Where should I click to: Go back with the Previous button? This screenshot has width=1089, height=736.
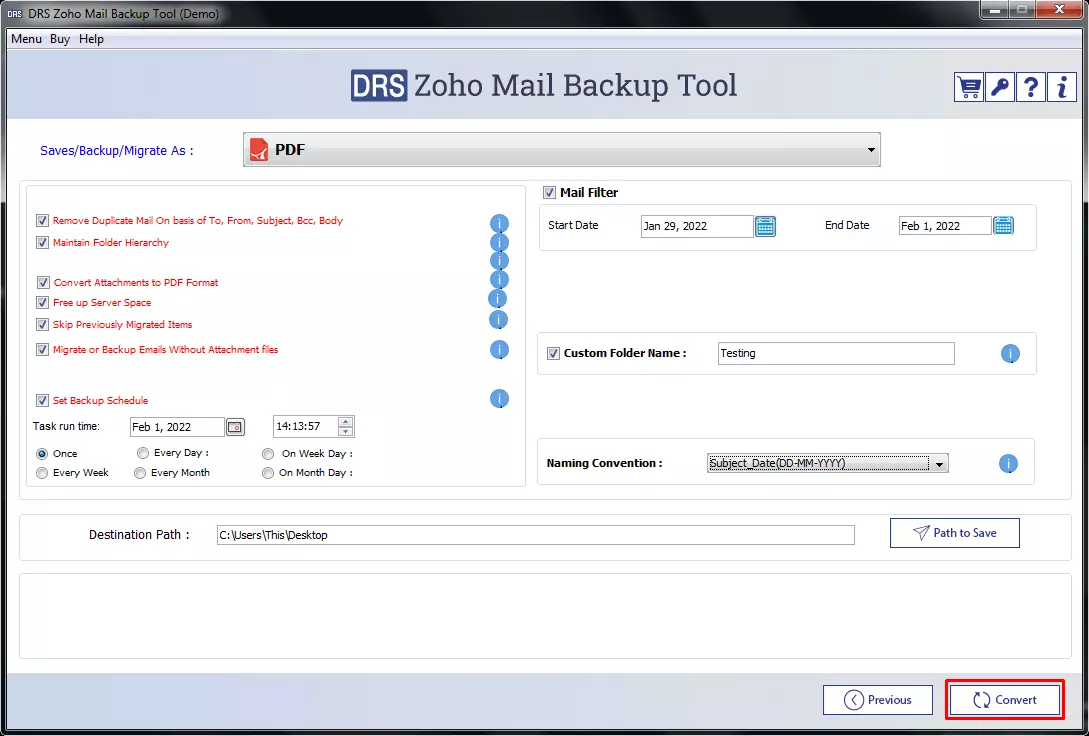[x=878, y=700]
